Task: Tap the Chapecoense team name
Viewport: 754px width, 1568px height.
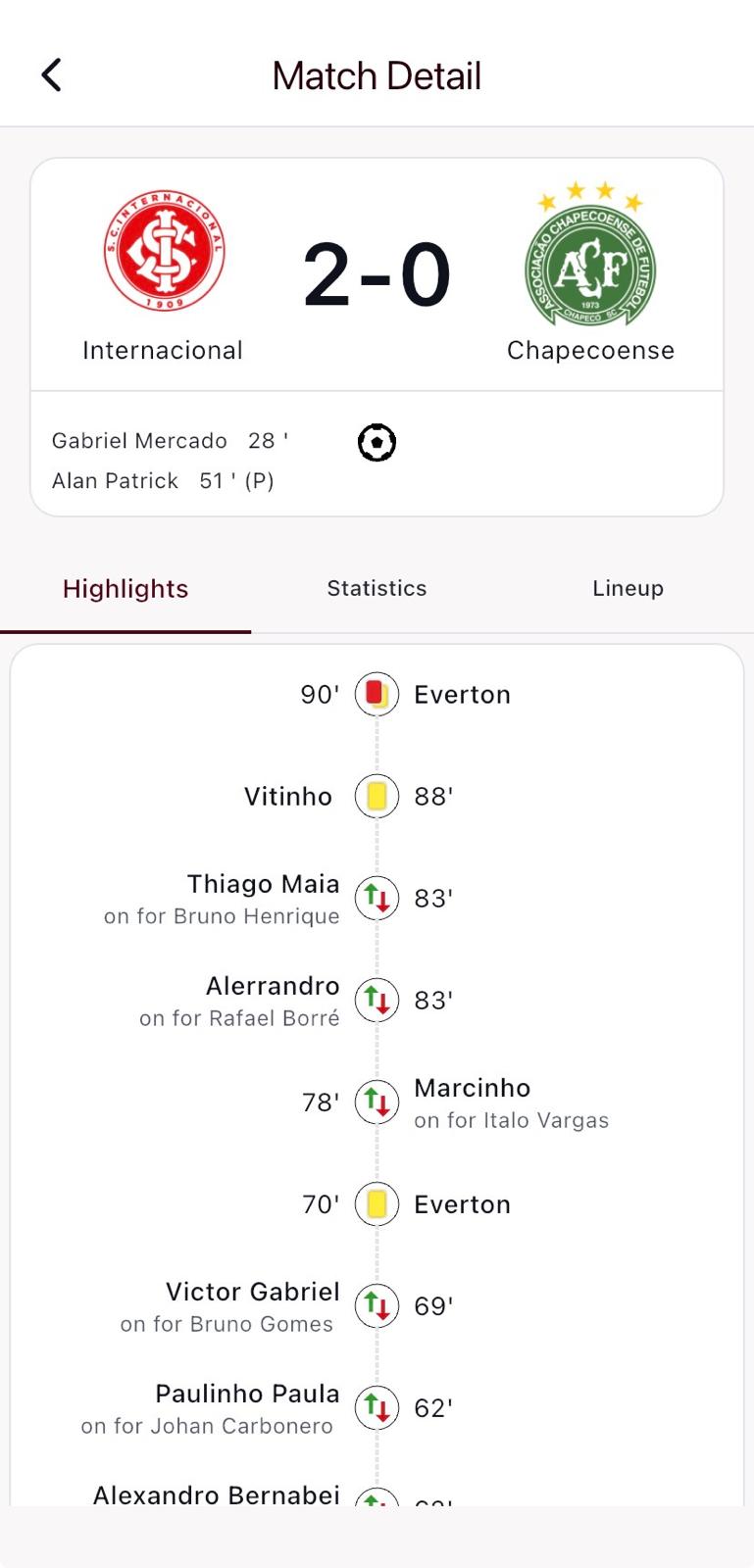Action: click(x=590, y=351)
